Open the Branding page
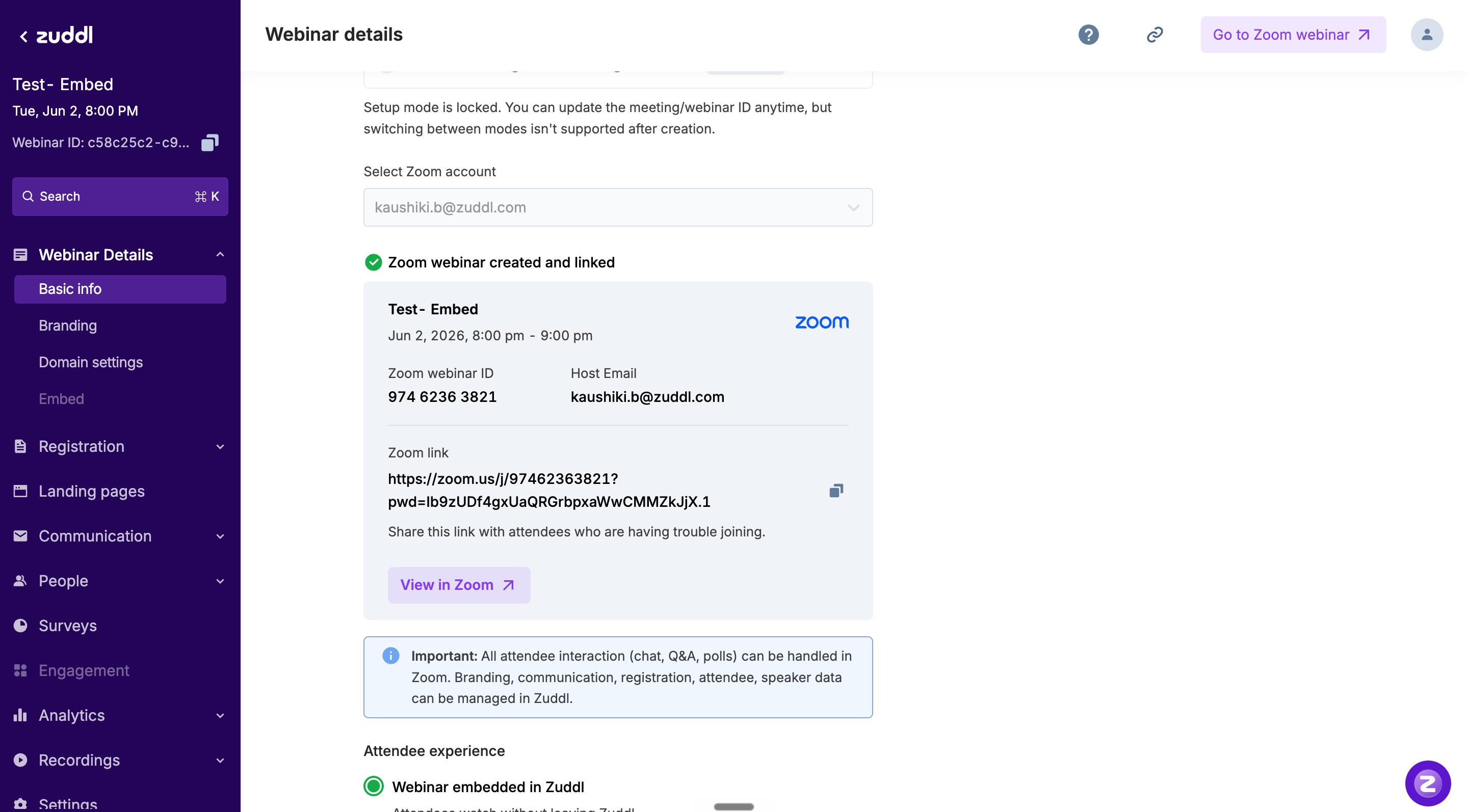 tap(68, 326)
